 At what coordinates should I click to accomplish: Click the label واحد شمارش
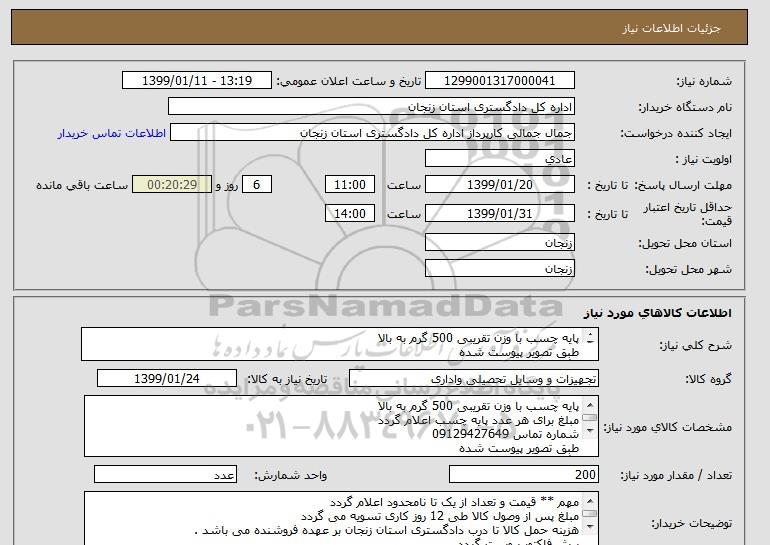coord(290,475)
